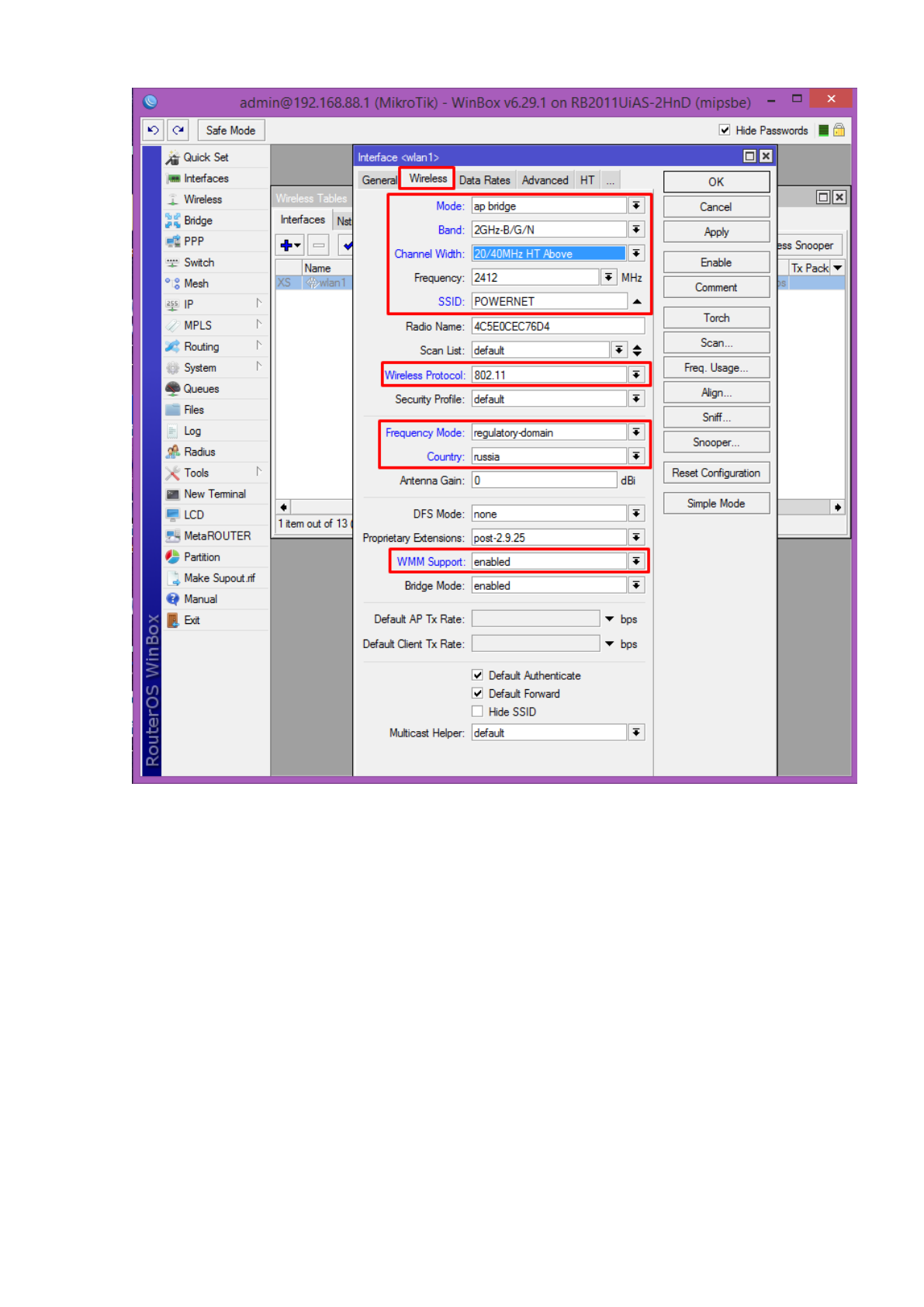Click the Radio Name field
The height and width of the screenshot is (1307, 924).
tap(558, 326)
